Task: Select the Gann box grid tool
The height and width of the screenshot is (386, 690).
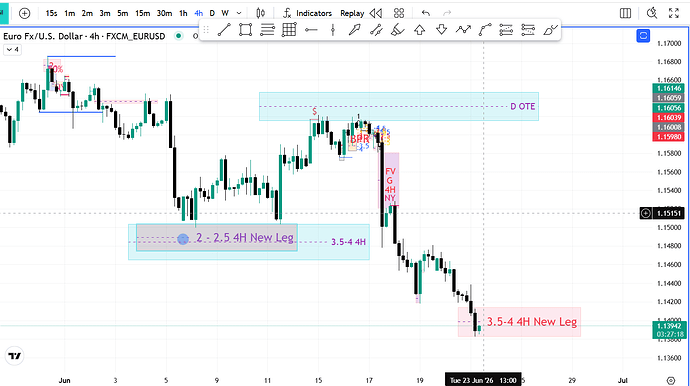Action: 289,30
